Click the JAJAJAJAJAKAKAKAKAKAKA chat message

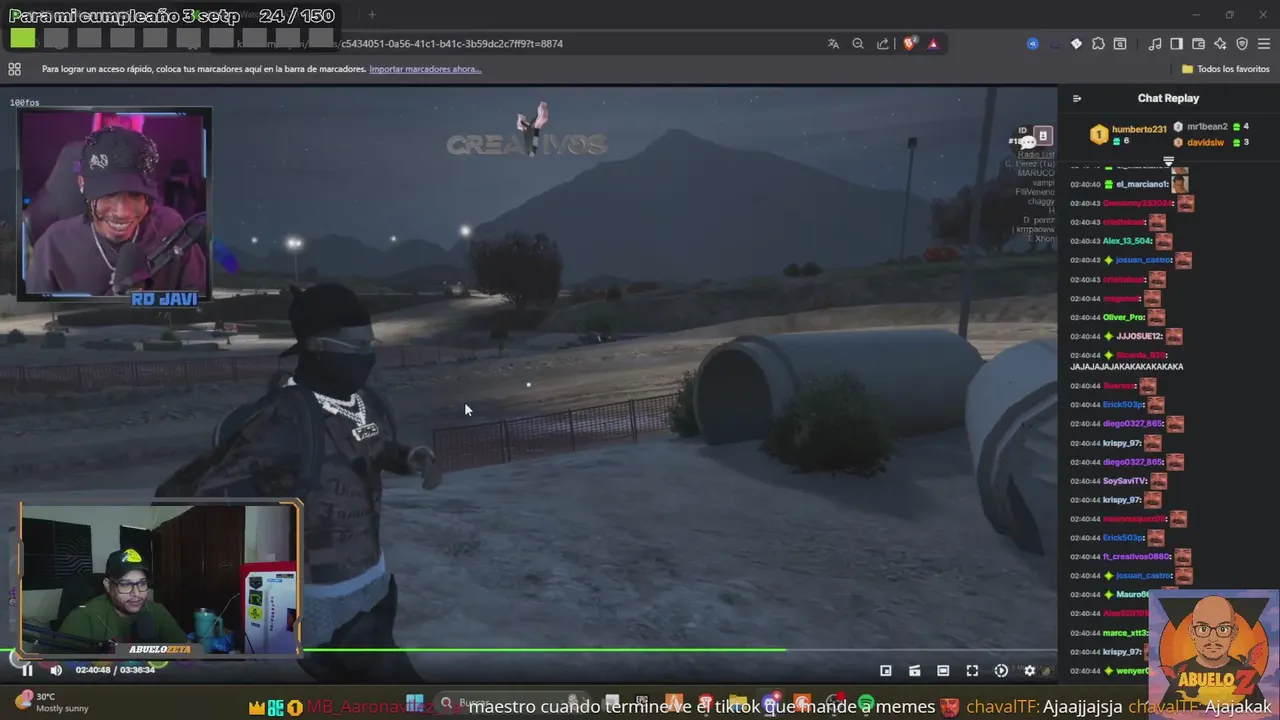tap(1127, 367)
